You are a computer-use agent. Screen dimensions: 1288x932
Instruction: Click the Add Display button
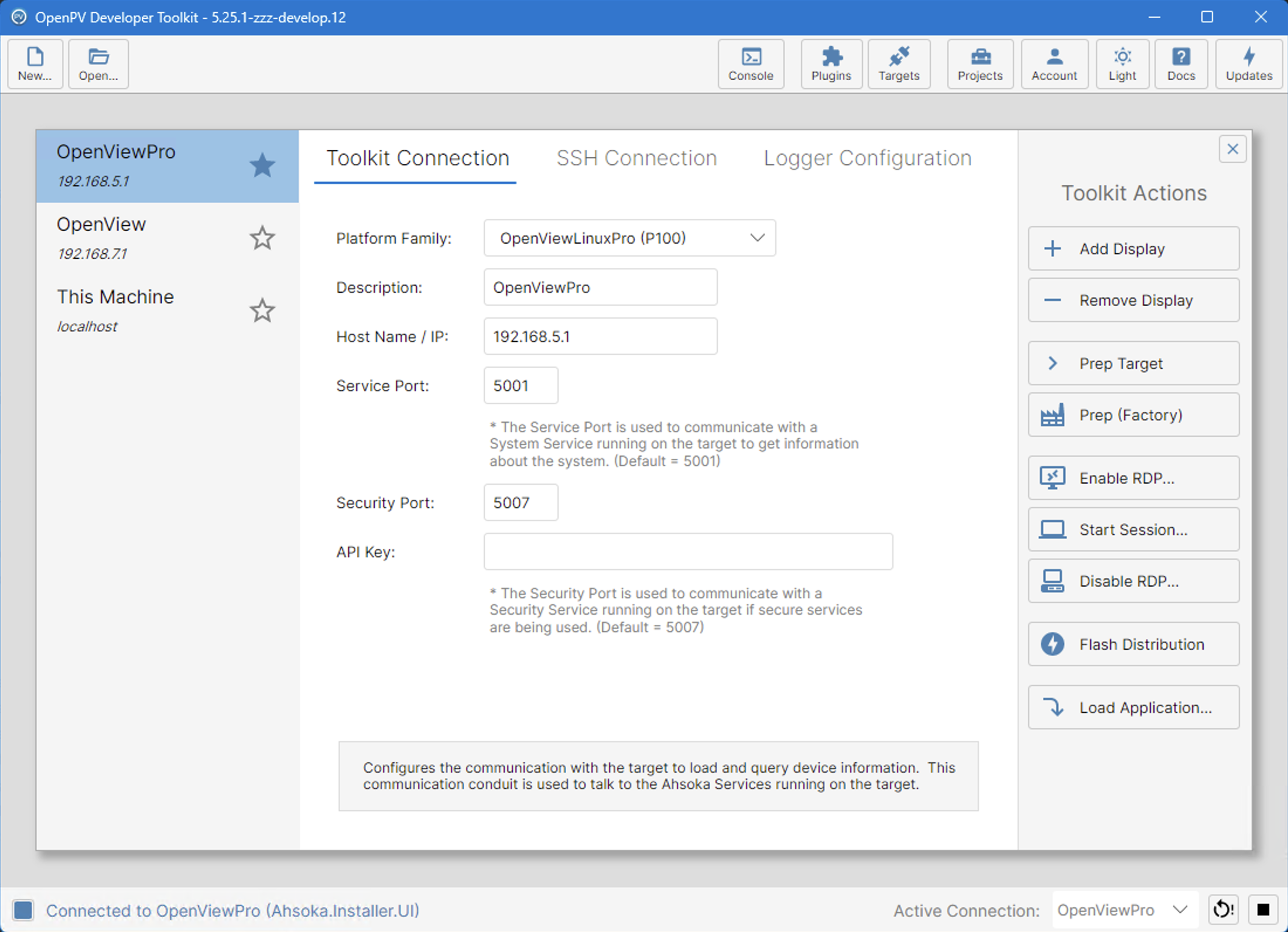(x=1133, y=249)
